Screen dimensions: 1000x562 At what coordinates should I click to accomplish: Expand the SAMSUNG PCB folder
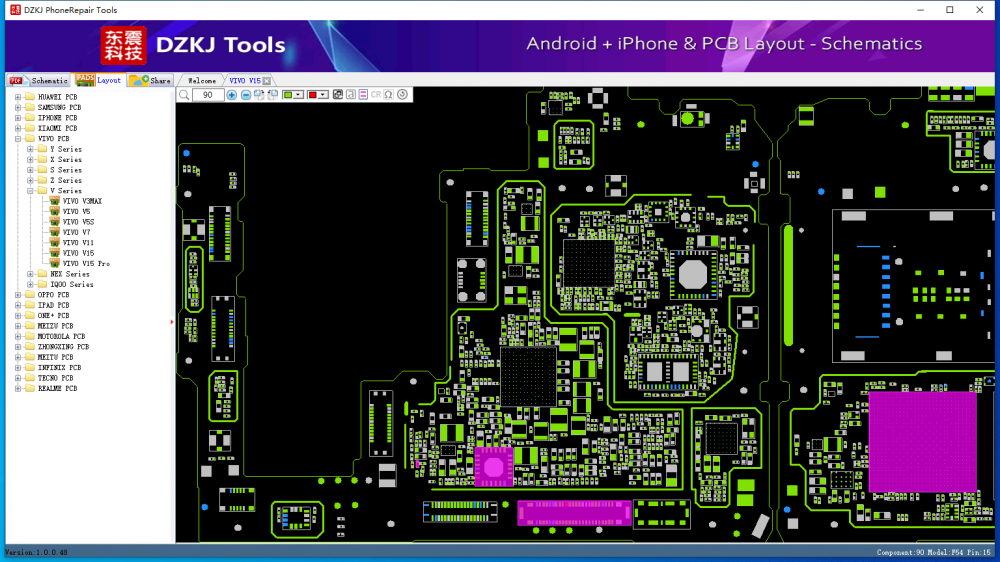click(x=18, y=107)
